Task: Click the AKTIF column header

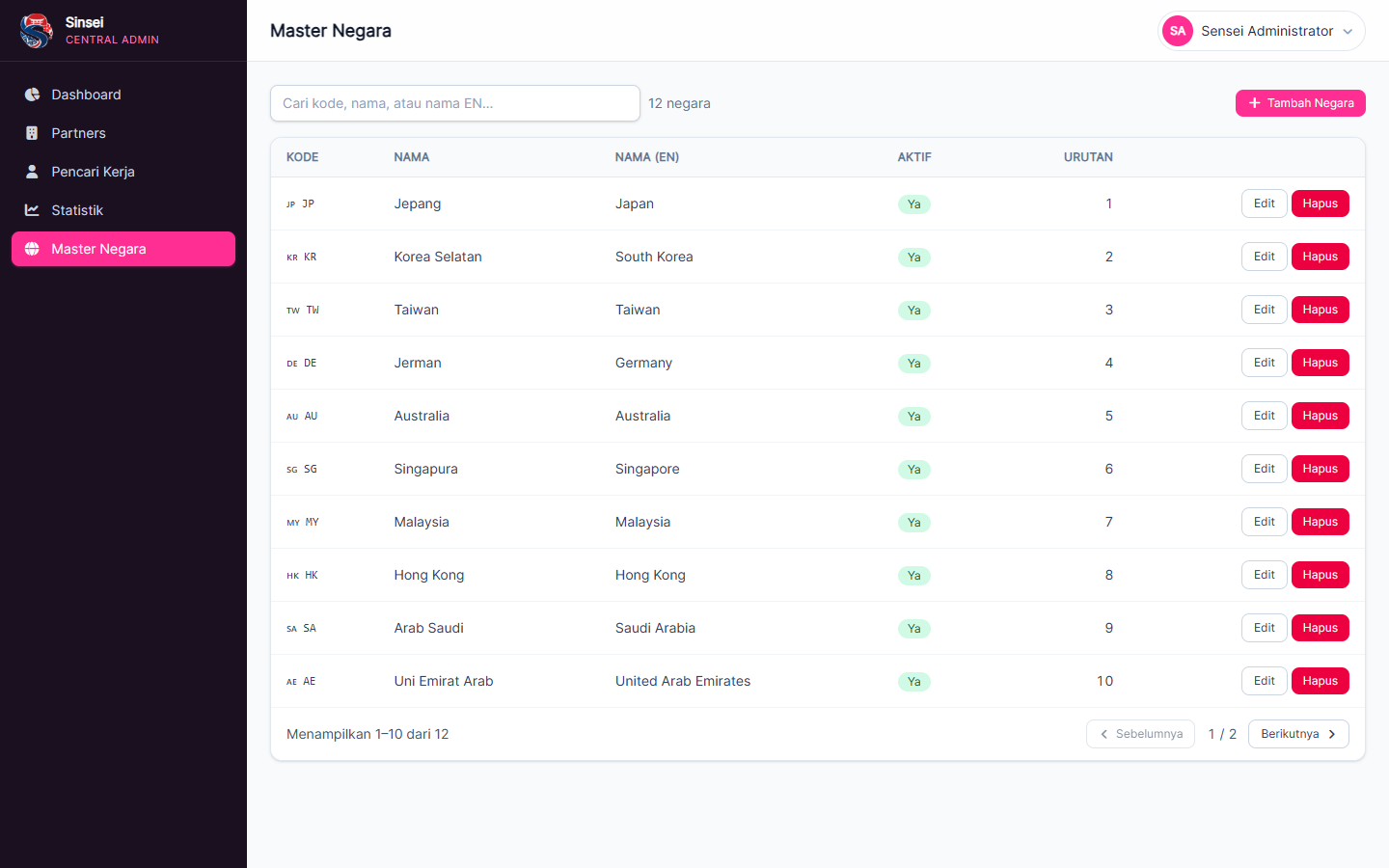Action: coord(914,157)
